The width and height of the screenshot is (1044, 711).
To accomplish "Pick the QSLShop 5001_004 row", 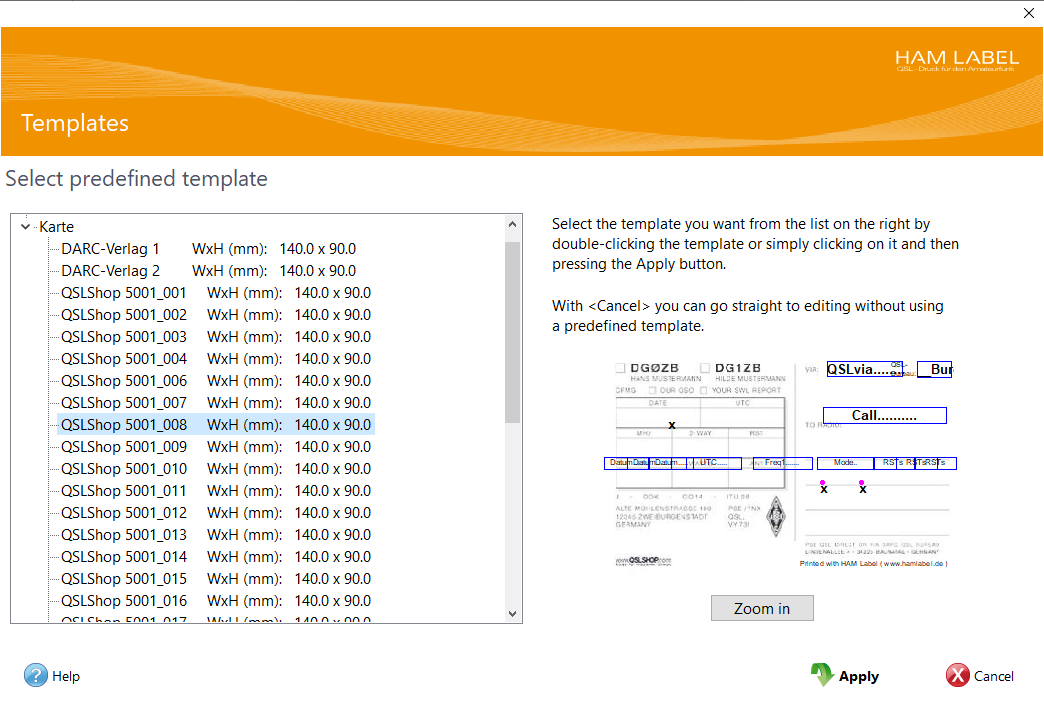I will (216, 359).
